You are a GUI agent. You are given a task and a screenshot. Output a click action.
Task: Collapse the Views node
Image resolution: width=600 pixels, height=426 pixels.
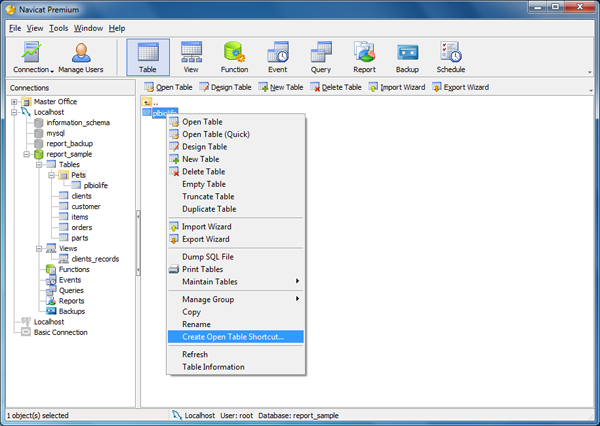[x=39, y=249]
